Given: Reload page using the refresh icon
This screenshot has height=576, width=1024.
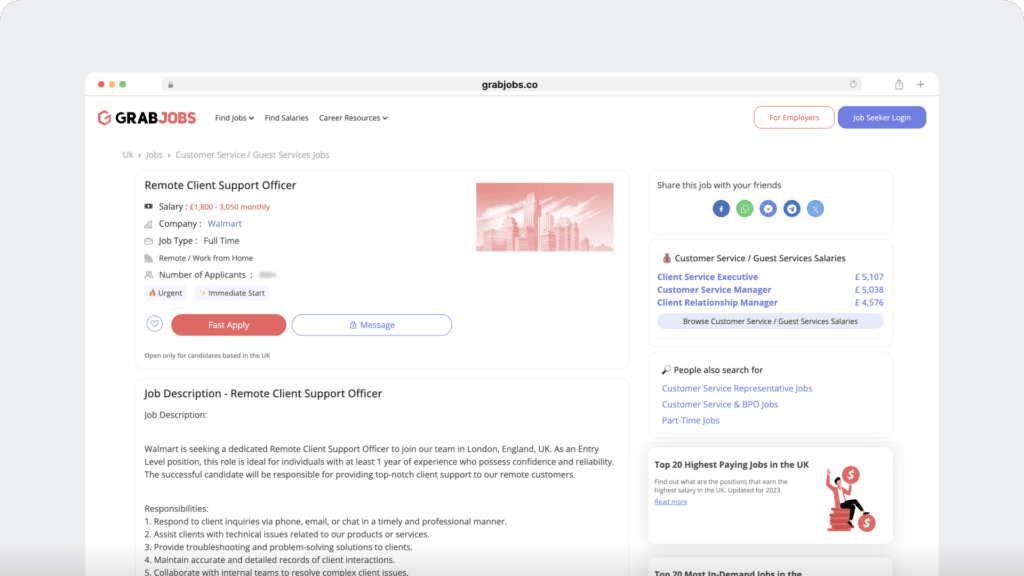Looking at the screenshot, I should [853, 85].
